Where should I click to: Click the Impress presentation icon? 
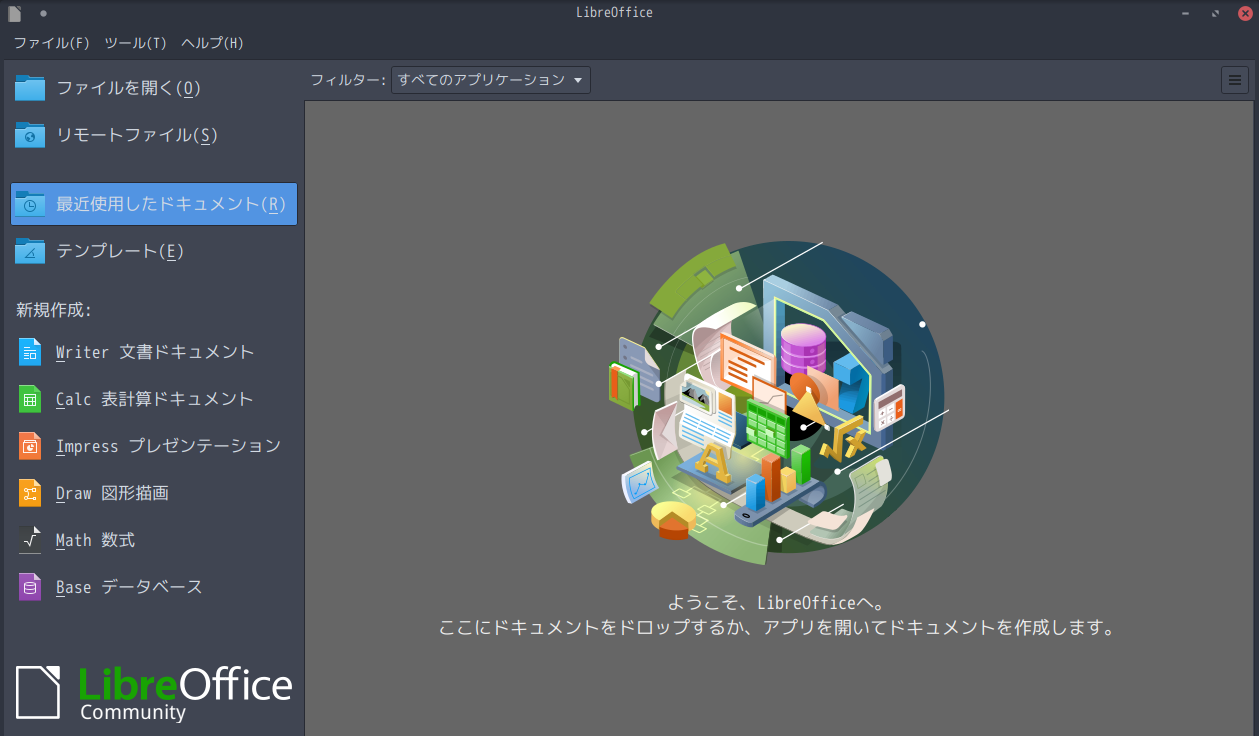pos(30,446)
